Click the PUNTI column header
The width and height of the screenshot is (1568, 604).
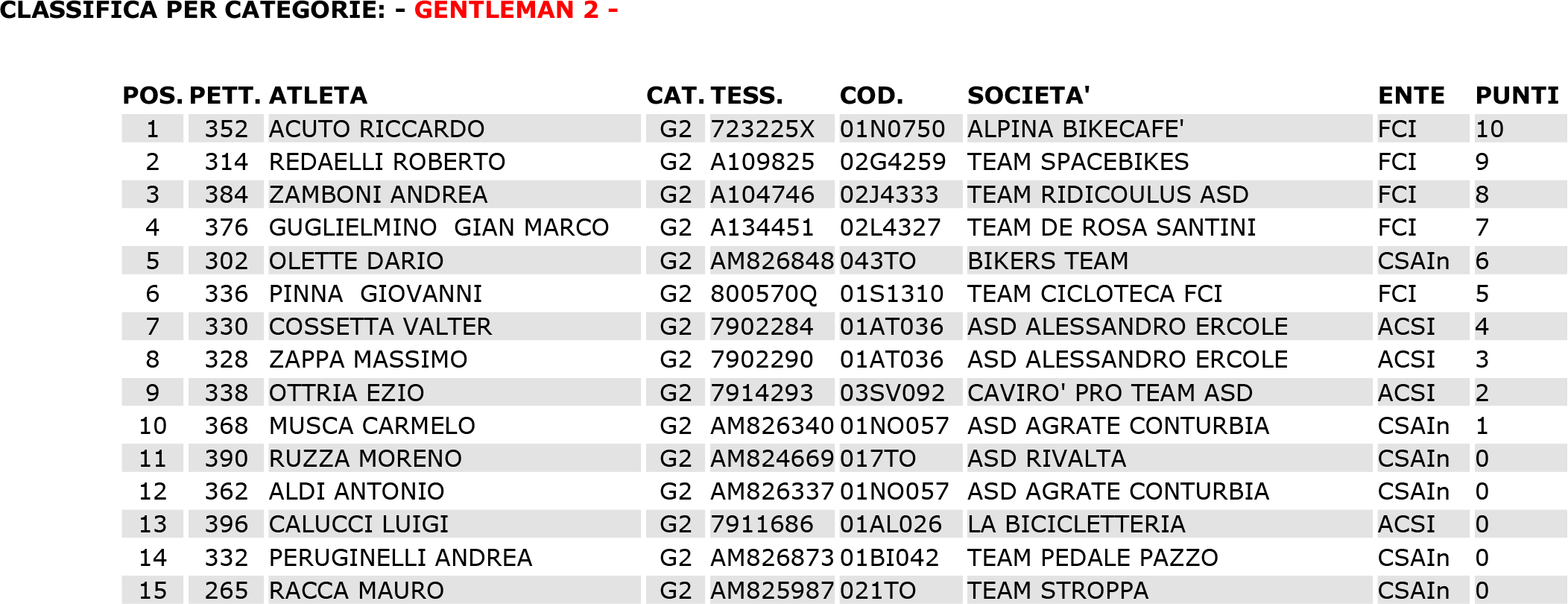tap(1517, 95)
